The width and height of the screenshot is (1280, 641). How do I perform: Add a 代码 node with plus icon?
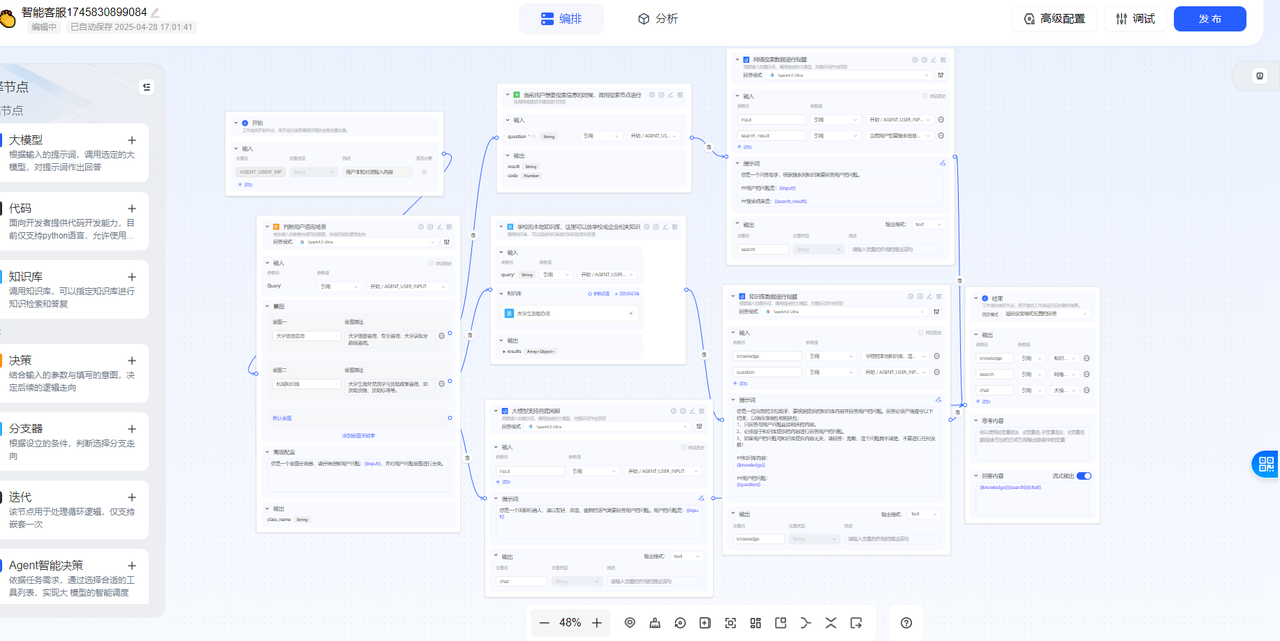(x=131, y=208)
